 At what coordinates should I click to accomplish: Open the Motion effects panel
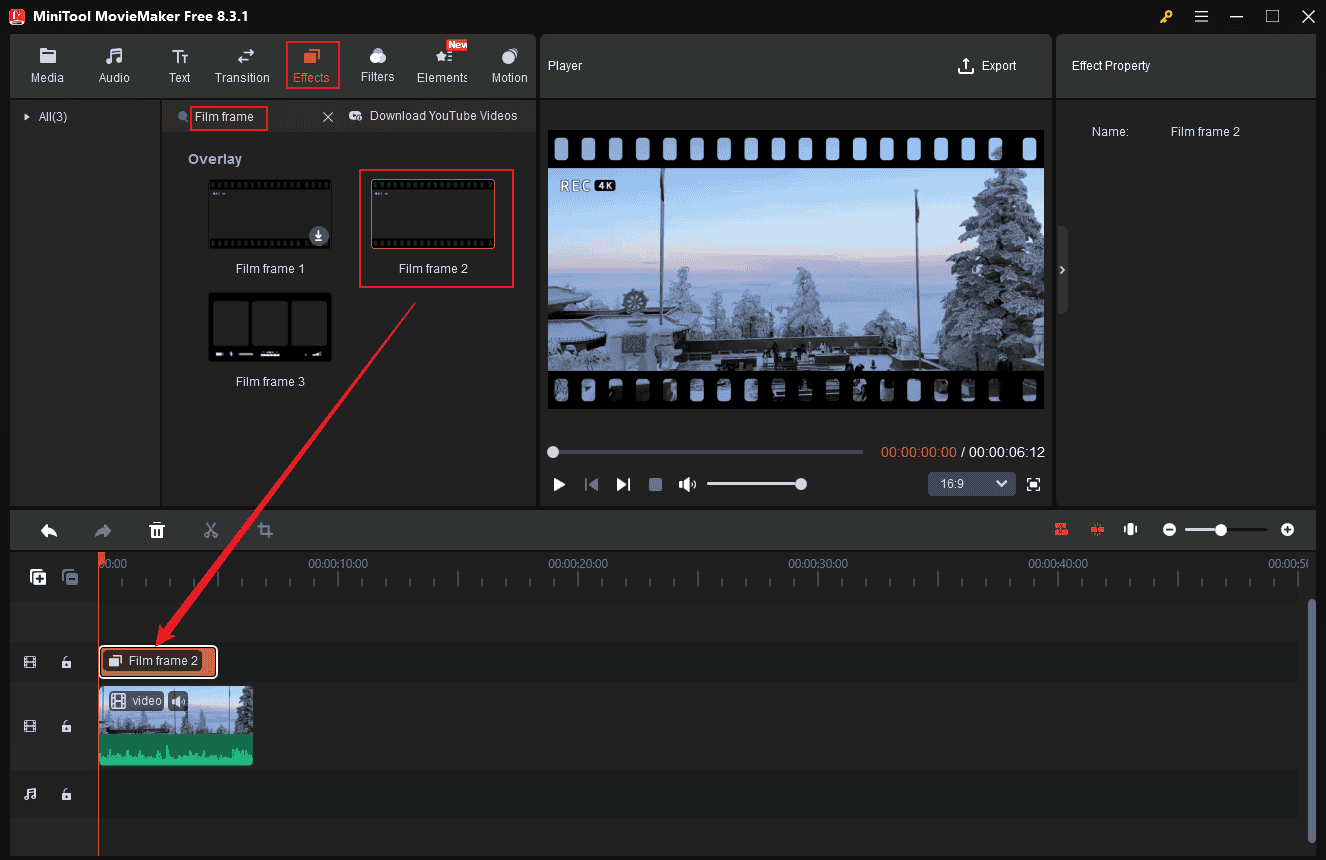[509, 65]
